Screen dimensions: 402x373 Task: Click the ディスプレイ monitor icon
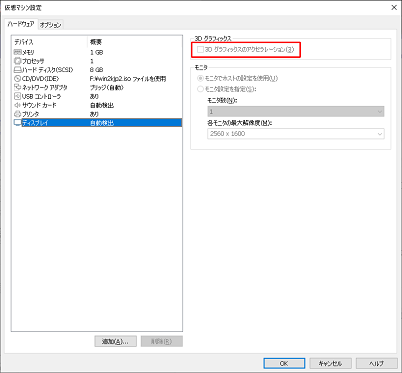pos(18,123)
